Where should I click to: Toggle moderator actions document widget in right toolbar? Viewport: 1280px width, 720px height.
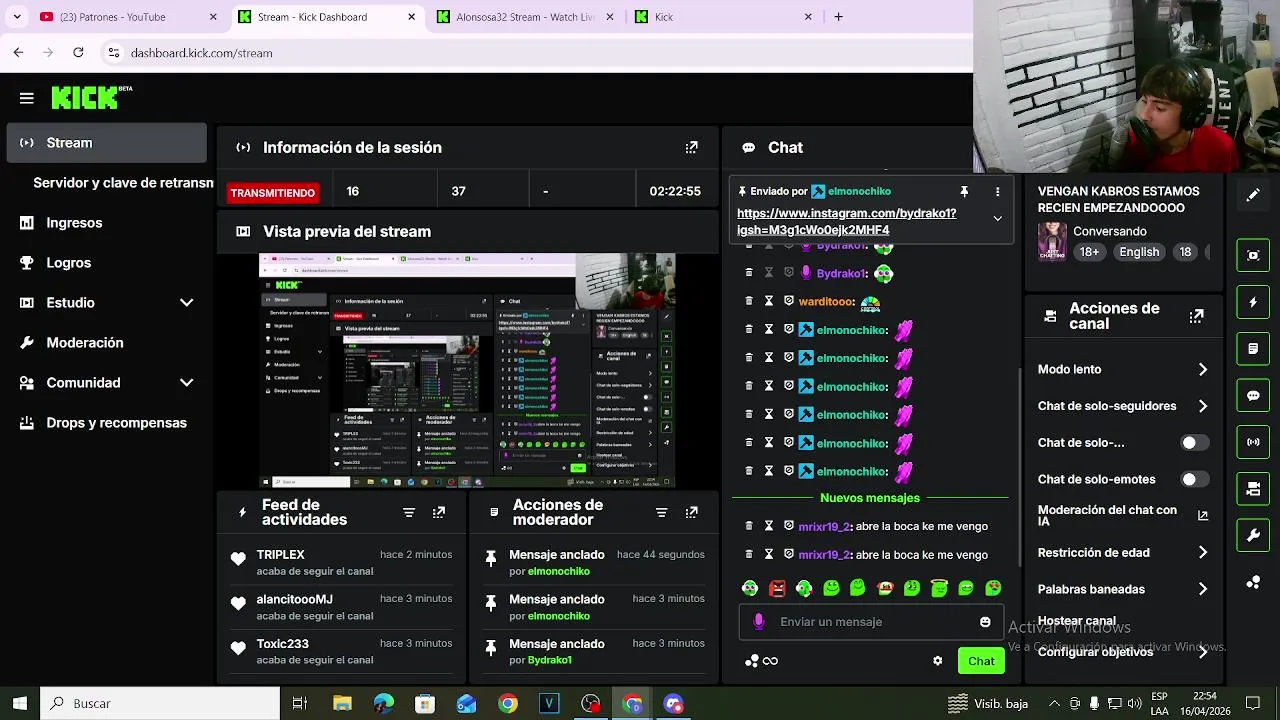(1253, 349)
